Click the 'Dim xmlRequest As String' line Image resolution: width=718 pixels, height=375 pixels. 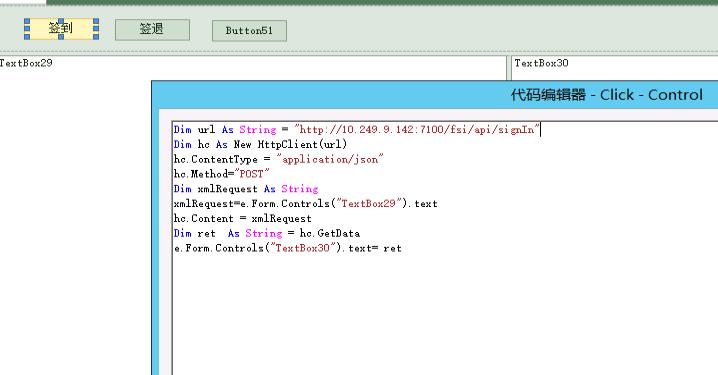pyautogui.click(x=245, y=189)
